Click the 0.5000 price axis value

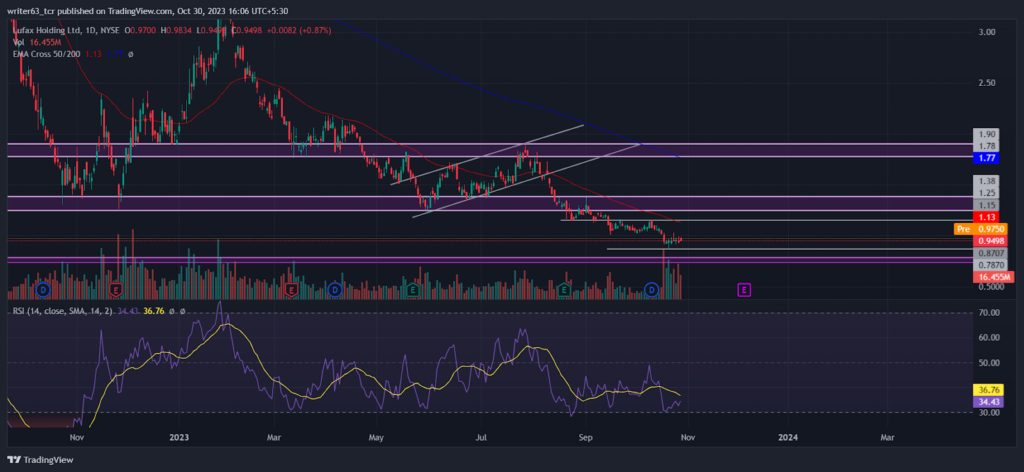[x=991, y=287]
